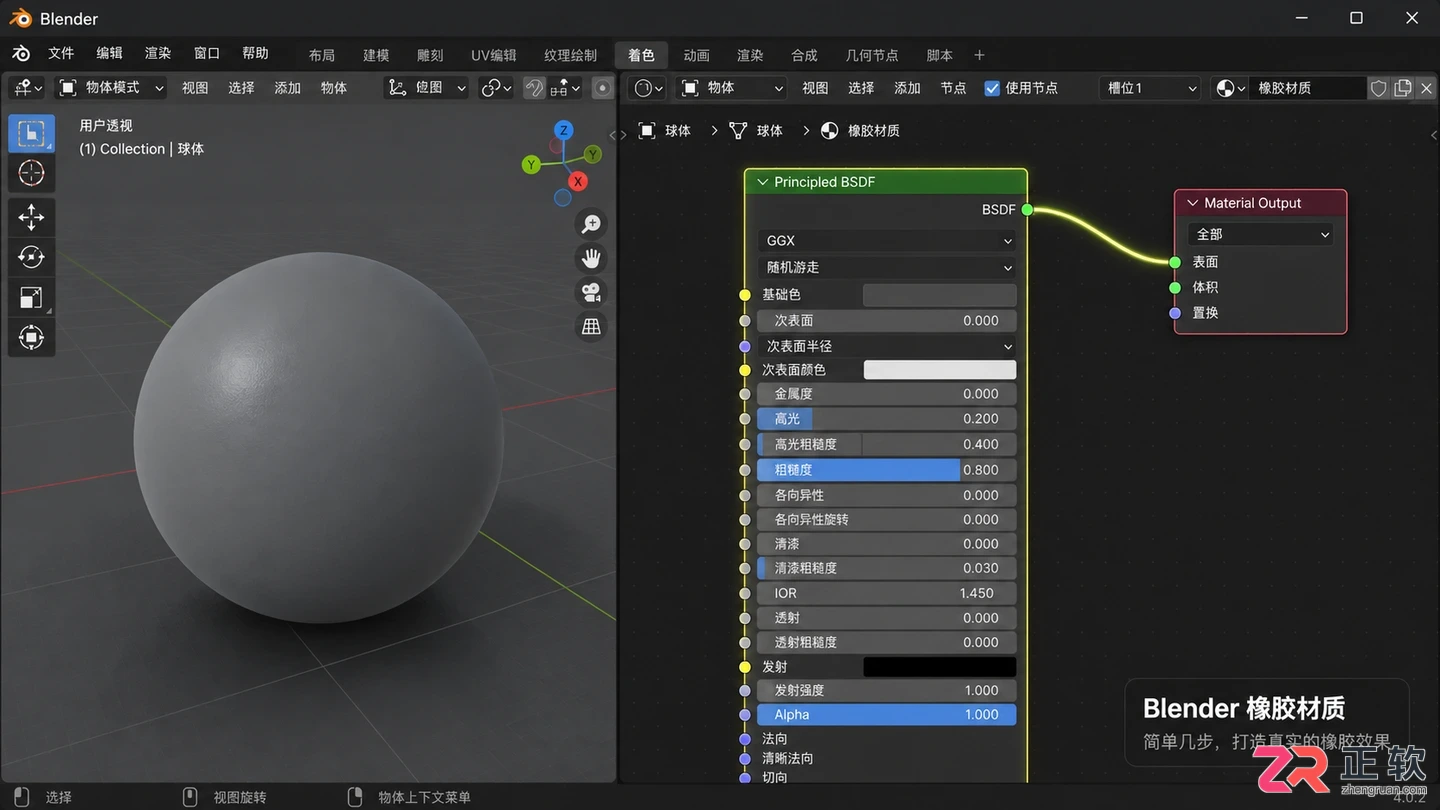Viewport: 1440px width, 810px height.
Task: Open the 全部 target dropdown in Material Output
Action: click(x=1260, y=234)
